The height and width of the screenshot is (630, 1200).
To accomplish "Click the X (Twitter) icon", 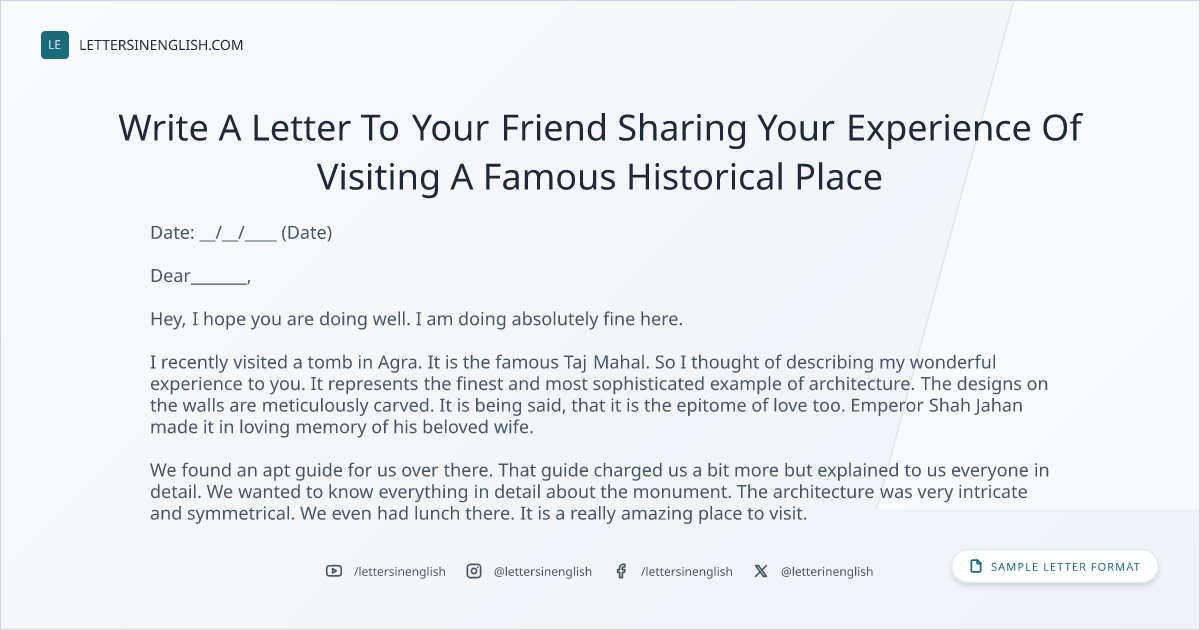I will coord(761,571).
